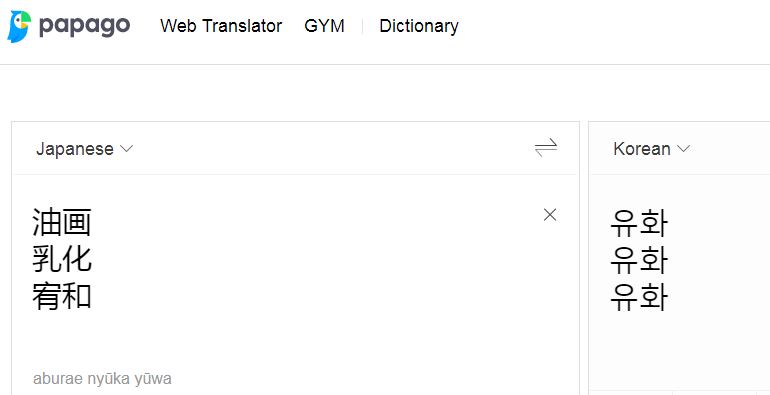Swap source and target languages

tap(546, 147)
